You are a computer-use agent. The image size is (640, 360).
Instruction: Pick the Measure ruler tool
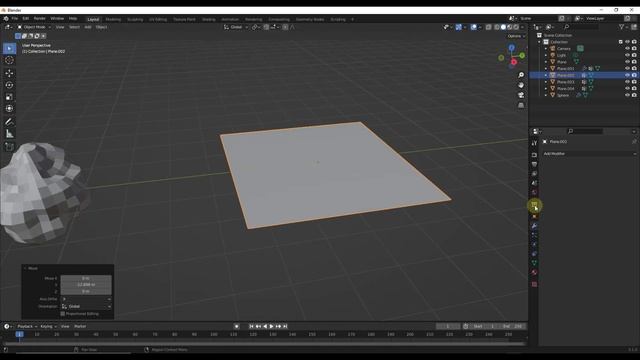tap(9, 134)
